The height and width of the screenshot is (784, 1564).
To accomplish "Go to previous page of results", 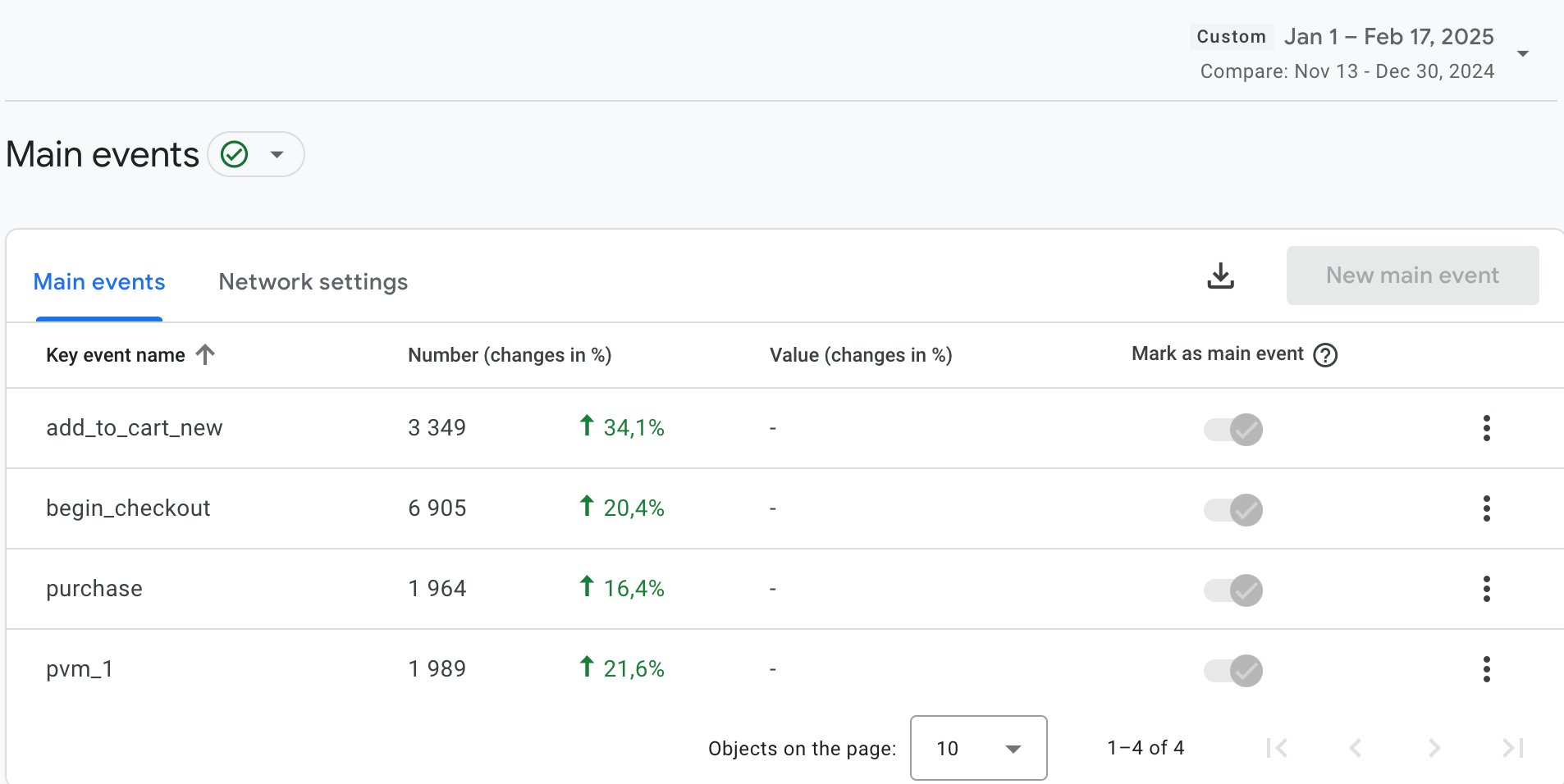I will pyautogui.click(x=1356, y=748).
